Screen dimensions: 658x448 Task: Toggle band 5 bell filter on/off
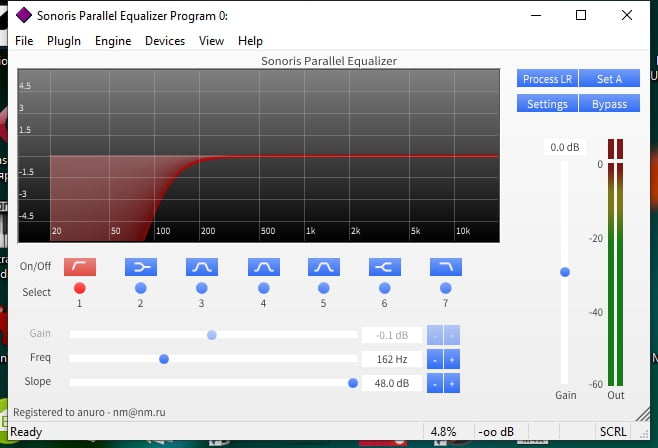(x=324, y=267)
